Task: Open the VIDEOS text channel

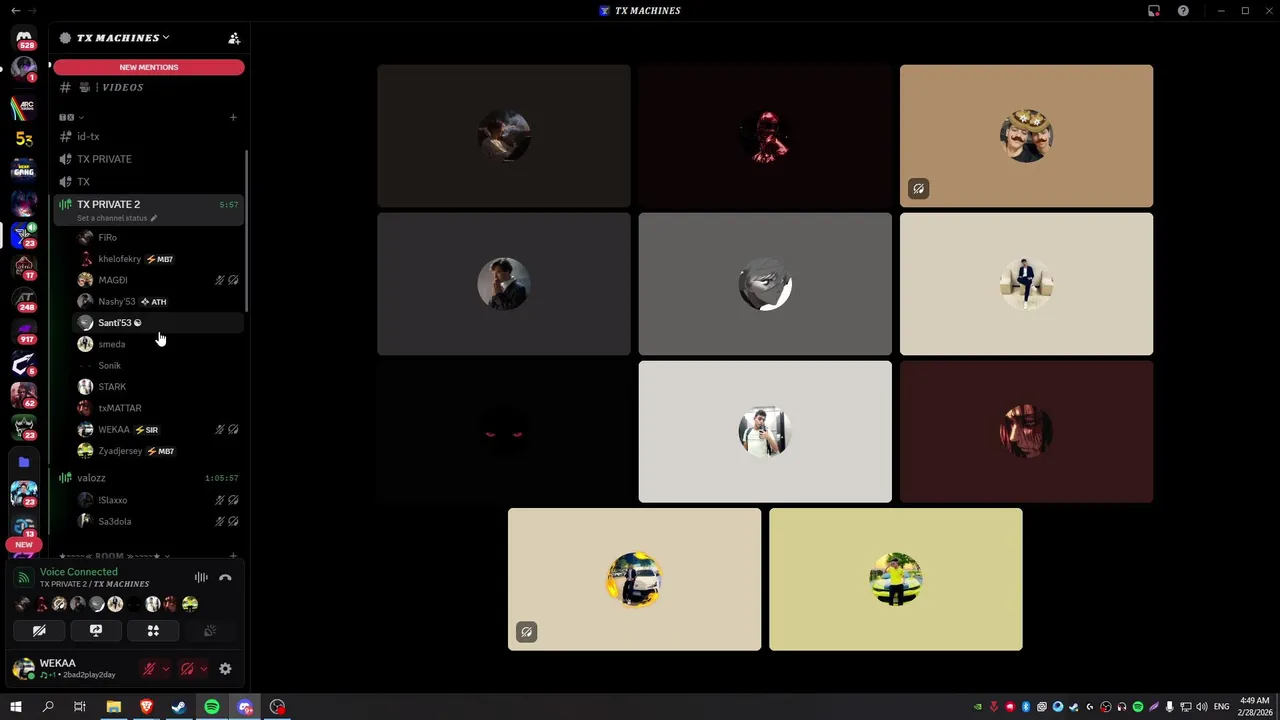Action: [148, 87]
